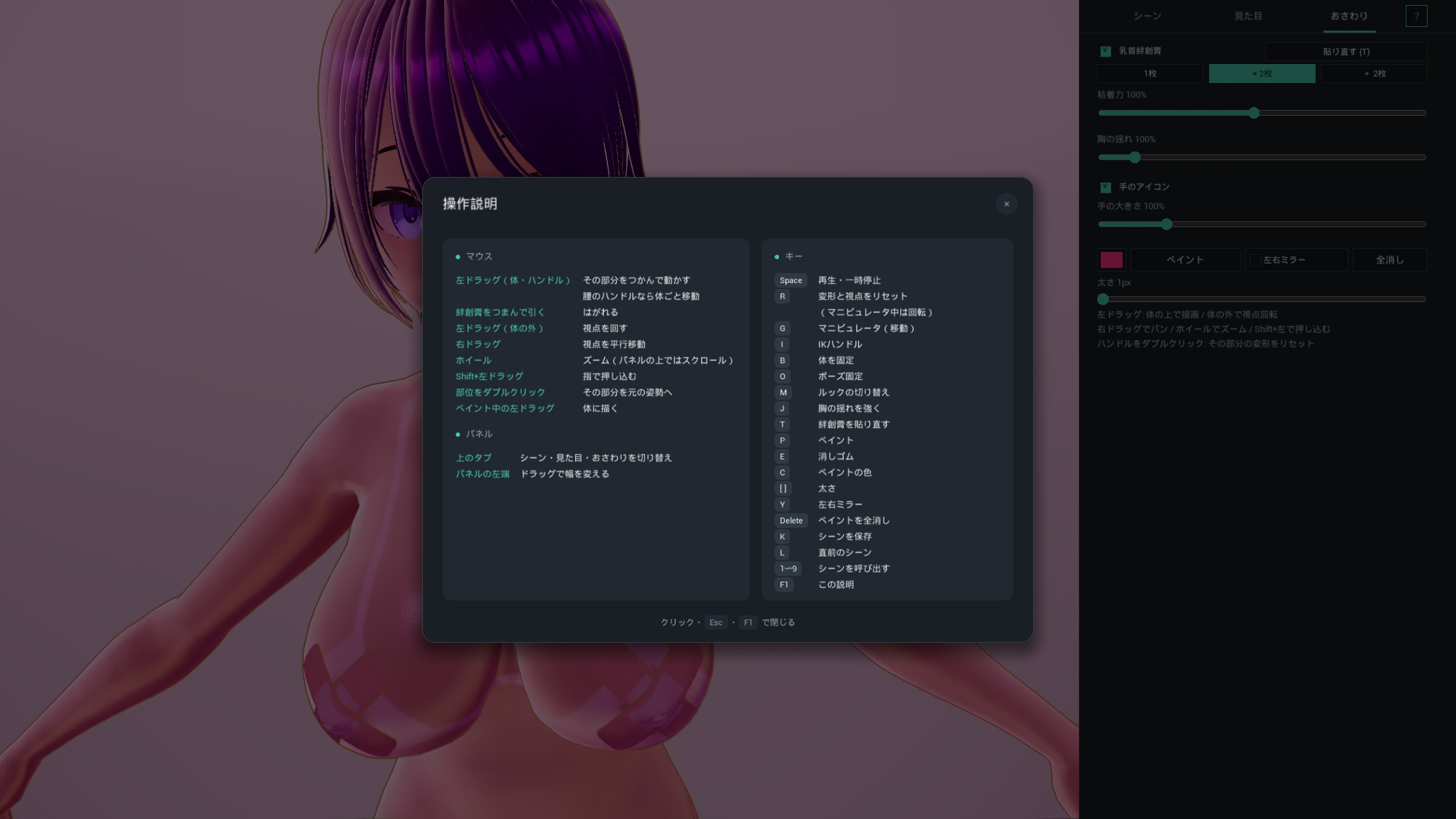Click the 粘着力 slider track
1456x819 pixels.
1262,113
